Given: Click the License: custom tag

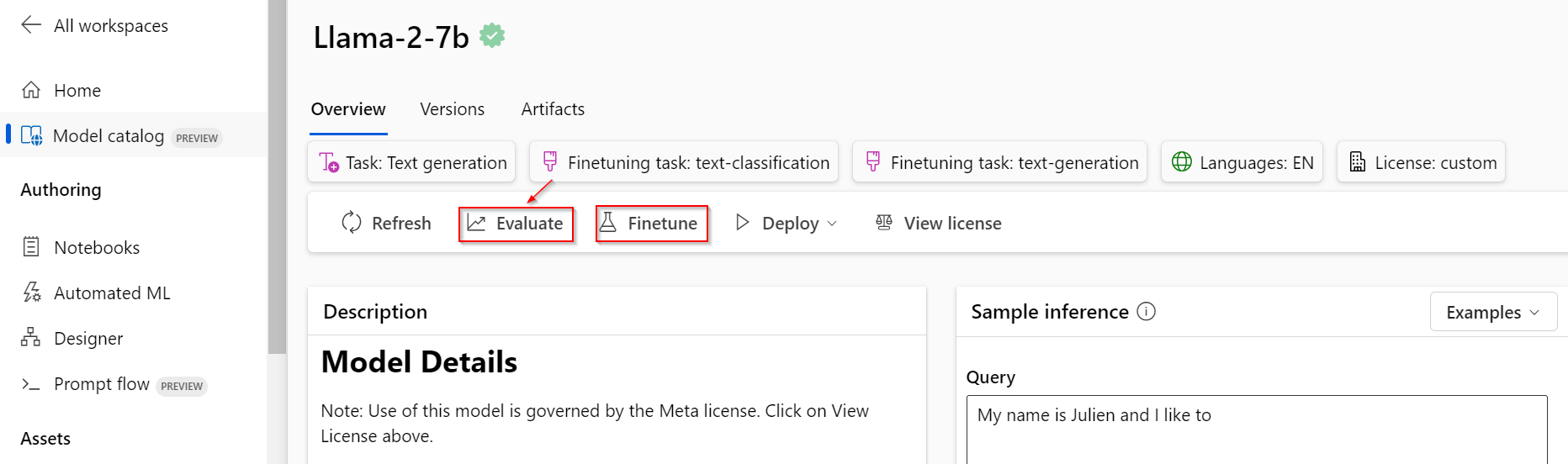Looking at the screenshot, I should [x=1421, y=161].
